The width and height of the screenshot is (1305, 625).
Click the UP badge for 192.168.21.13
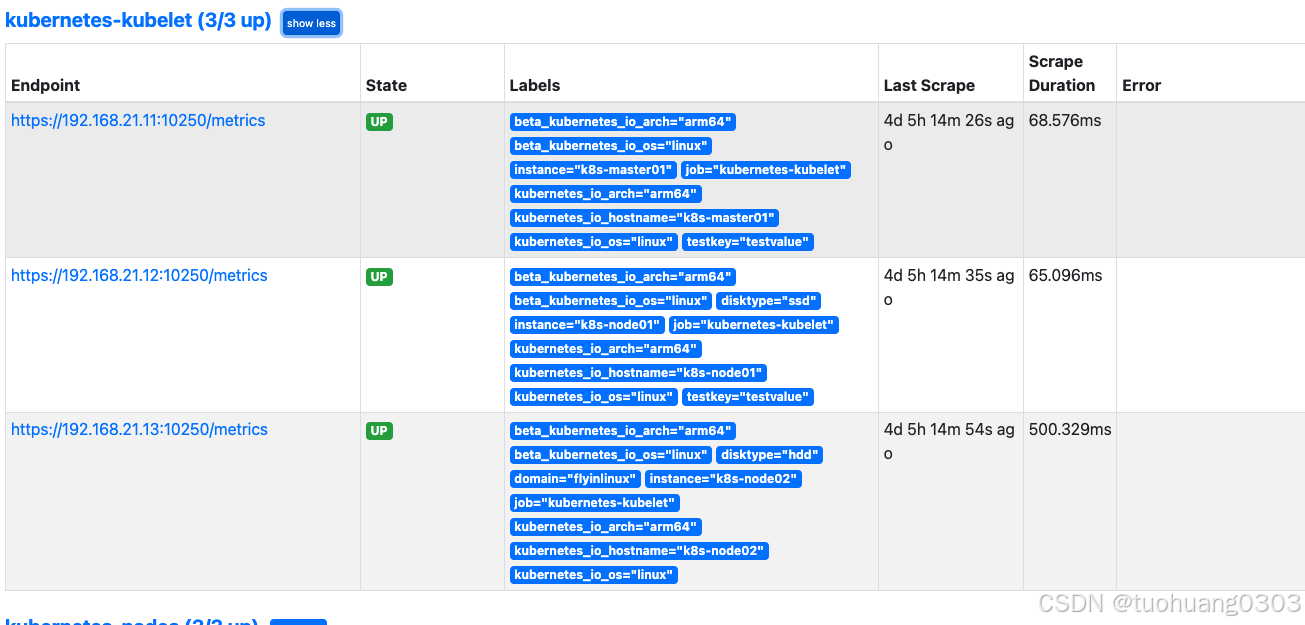(x=379, y=431)
